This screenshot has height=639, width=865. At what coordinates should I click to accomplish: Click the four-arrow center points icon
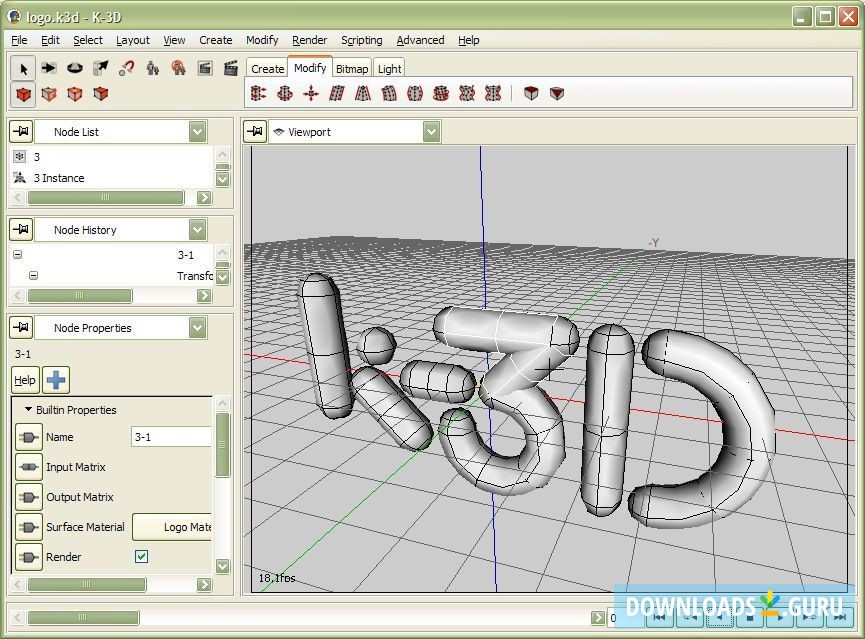tap(311, 93)
